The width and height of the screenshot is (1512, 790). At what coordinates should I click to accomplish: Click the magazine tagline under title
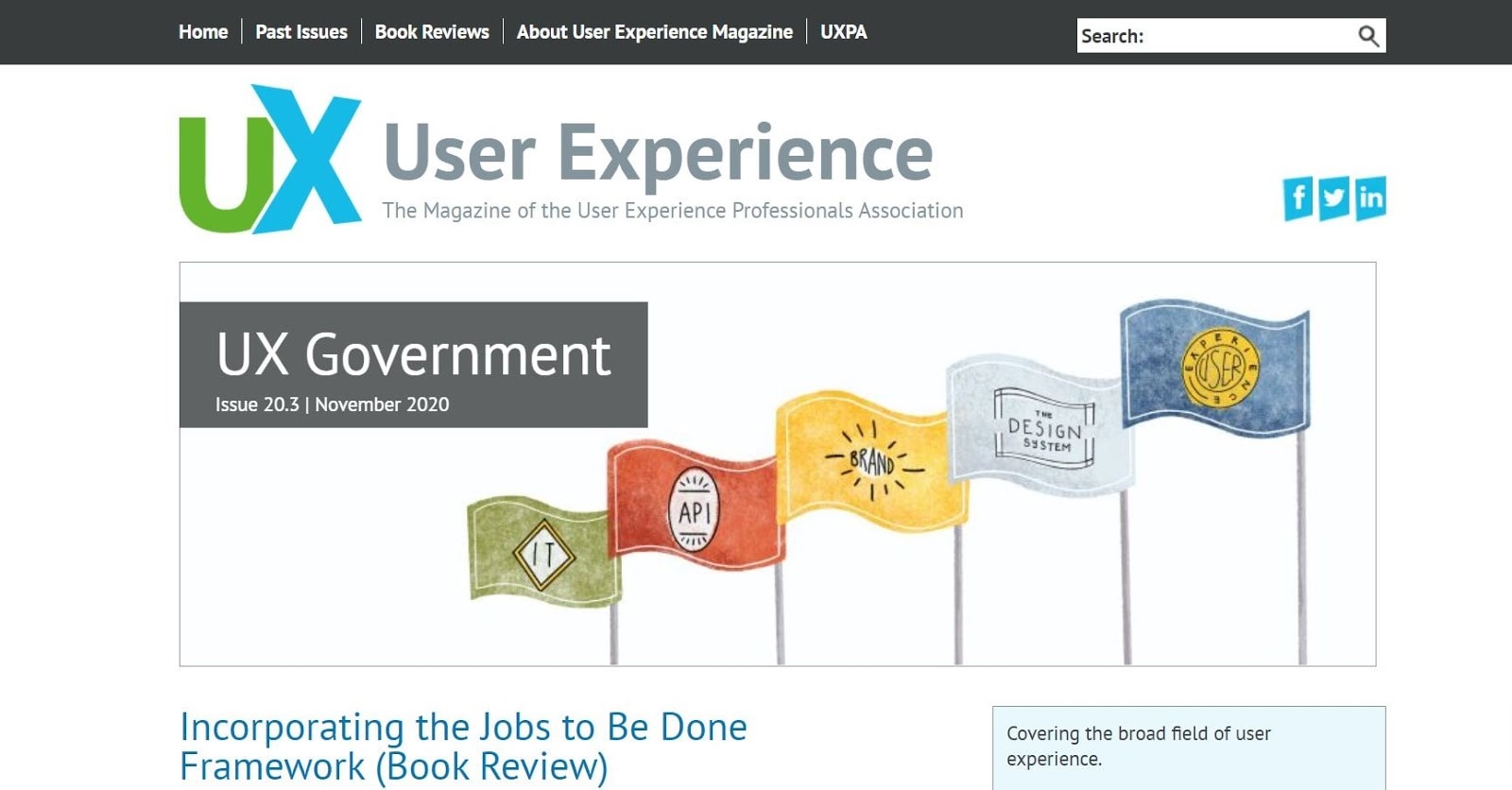673,211
